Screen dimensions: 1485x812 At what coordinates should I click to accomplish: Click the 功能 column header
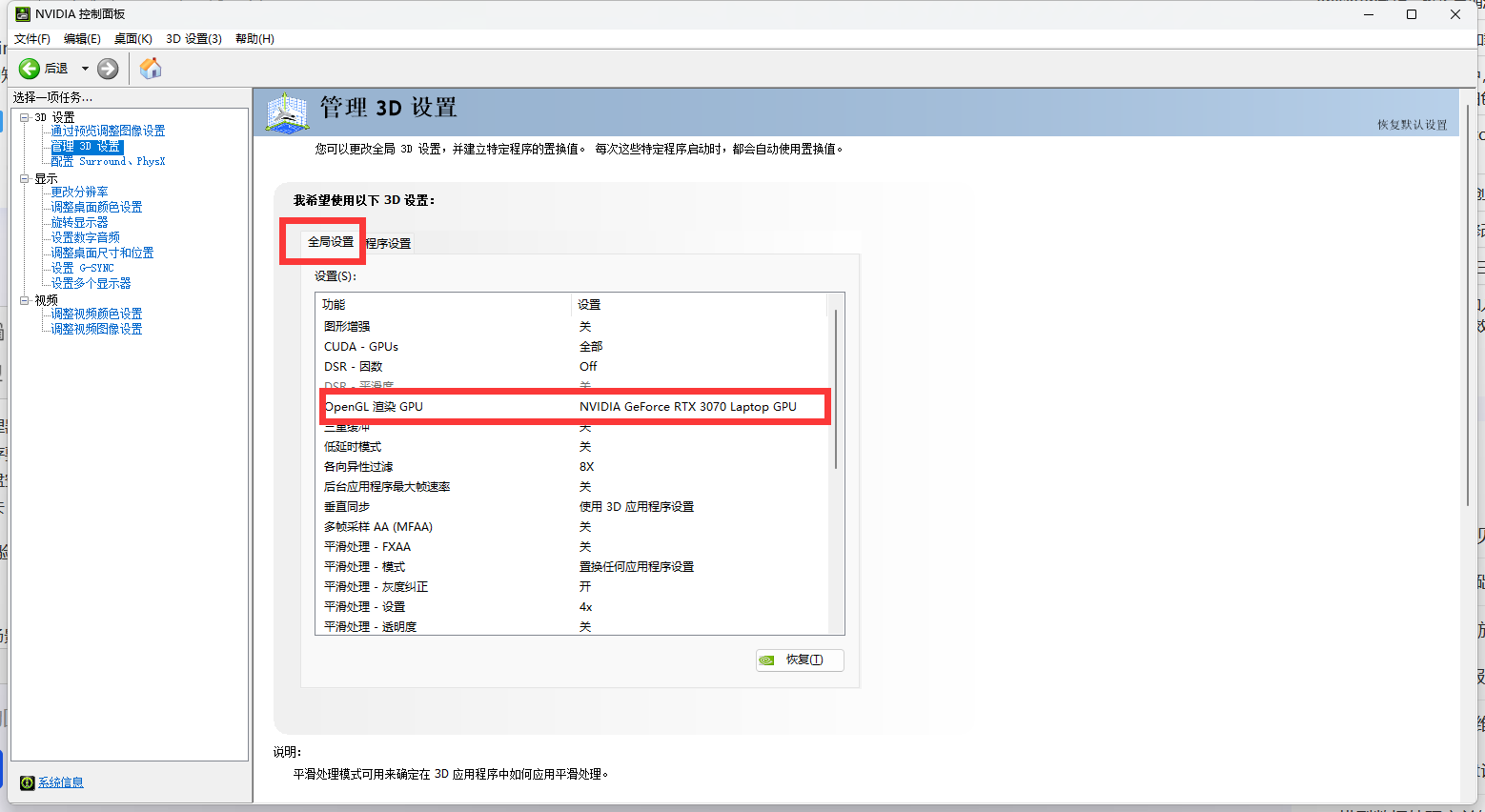point(443,305)
